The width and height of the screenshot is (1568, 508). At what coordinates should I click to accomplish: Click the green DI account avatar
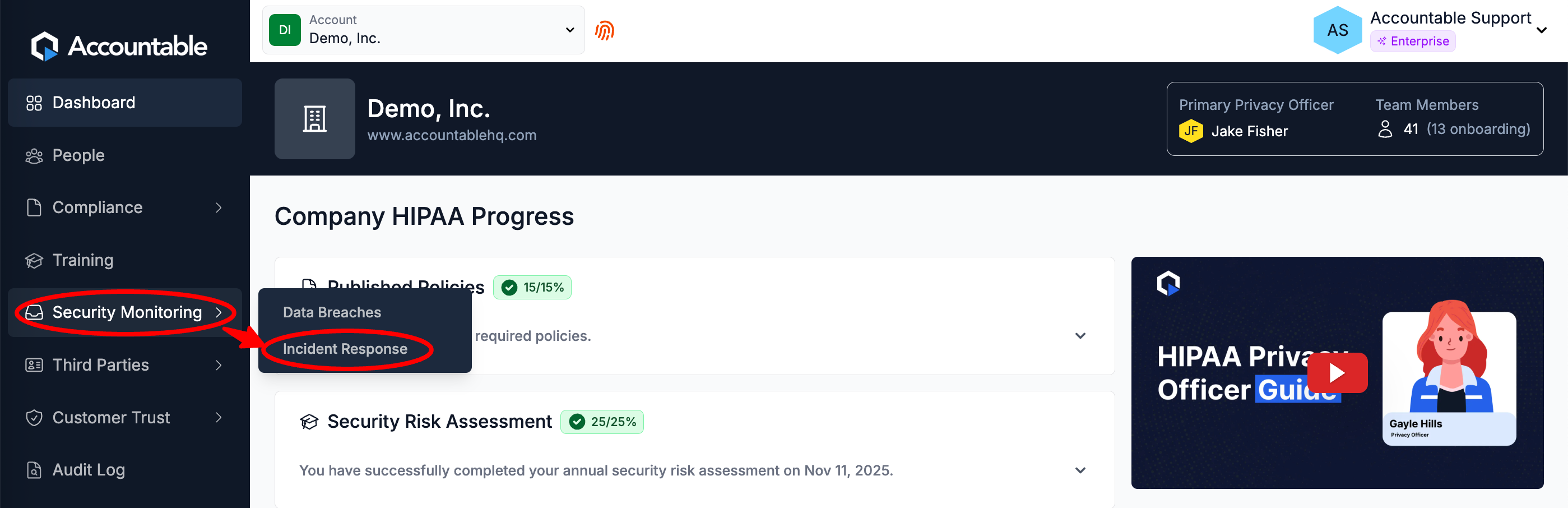(x=285, y=30)
